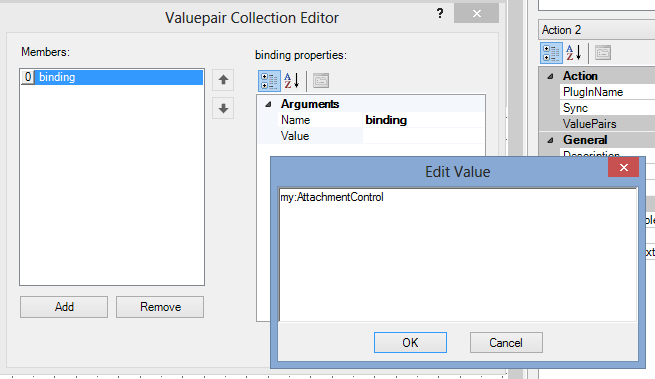Move the binding member down with arrow
655x379 pixels.
pyautogui.click(x=223, y=108)
